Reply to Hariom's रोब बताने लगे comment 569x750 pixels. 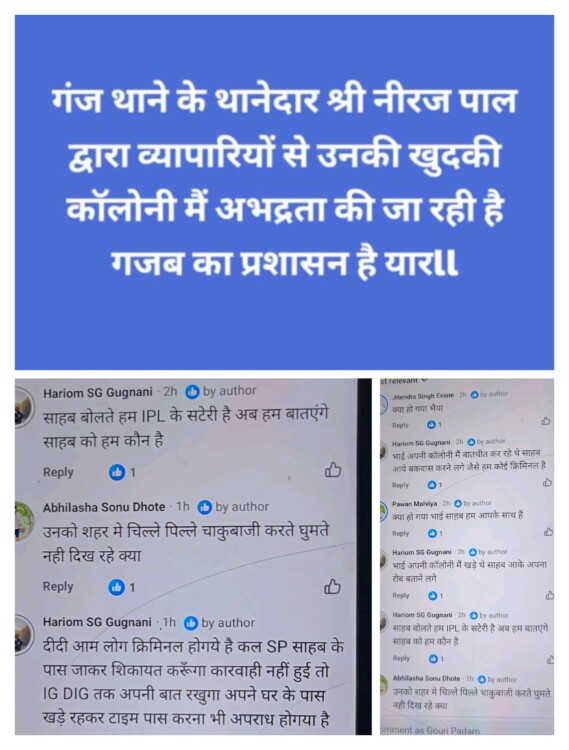(401, 595)
